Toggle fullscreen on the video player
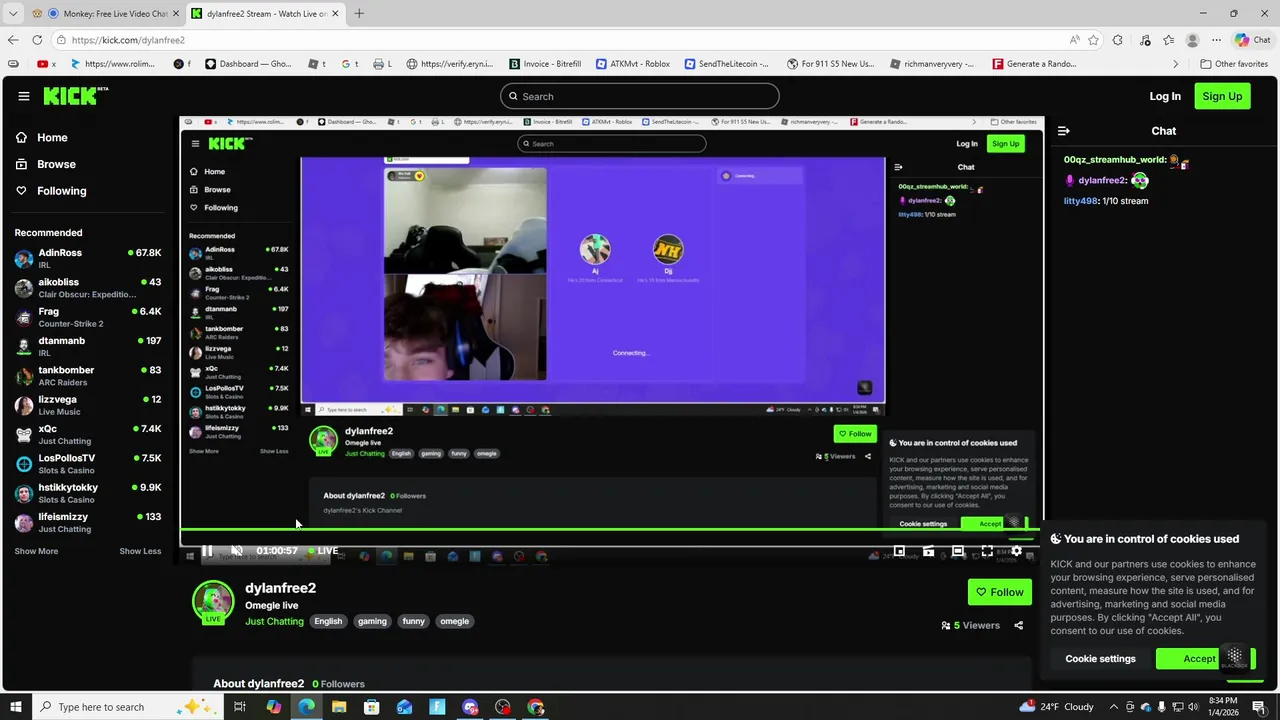 pos(987,551)
